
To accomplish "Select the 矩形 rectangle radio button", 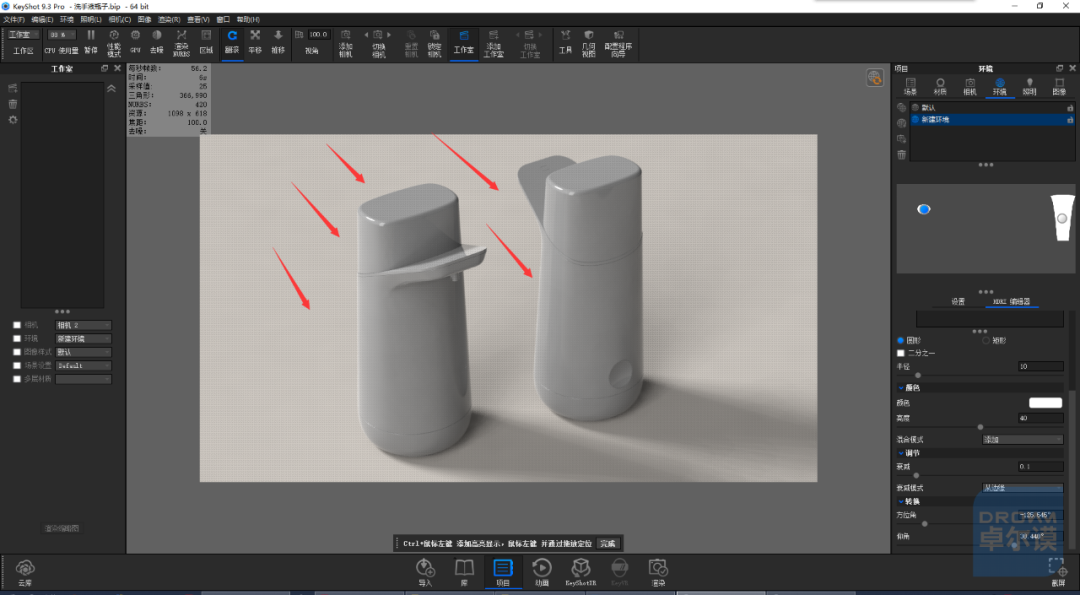I will click(x=986, y=340).
